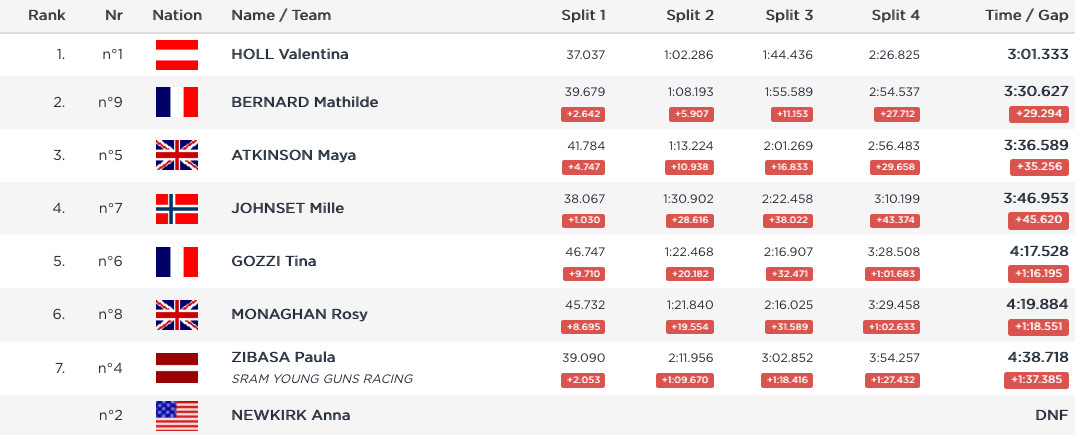The image size is (1084, 435).
Task: Click the DNF result for Anna Newkirk
Action: (1052, 415)
